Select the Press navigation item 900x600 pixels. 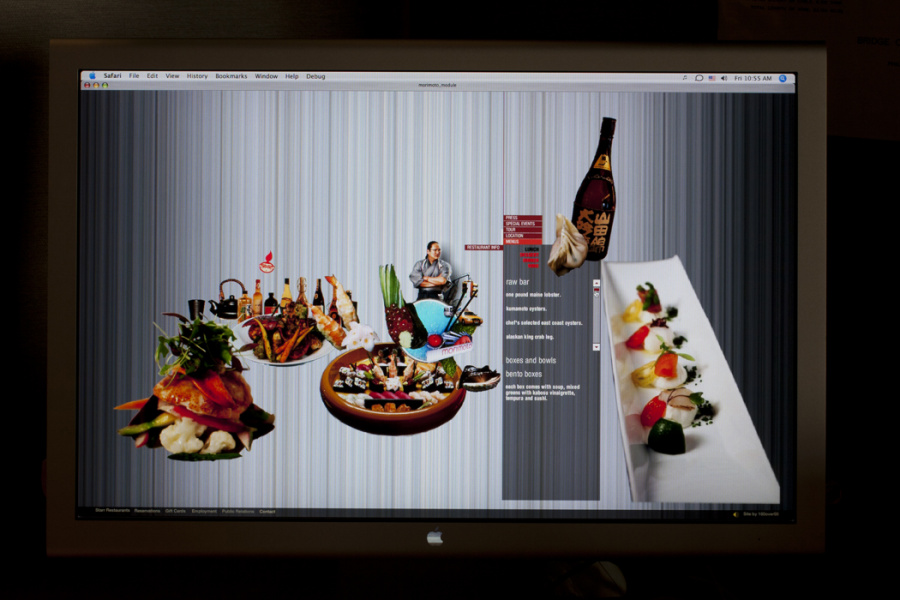pyautogui.click(x=513, y=217)
